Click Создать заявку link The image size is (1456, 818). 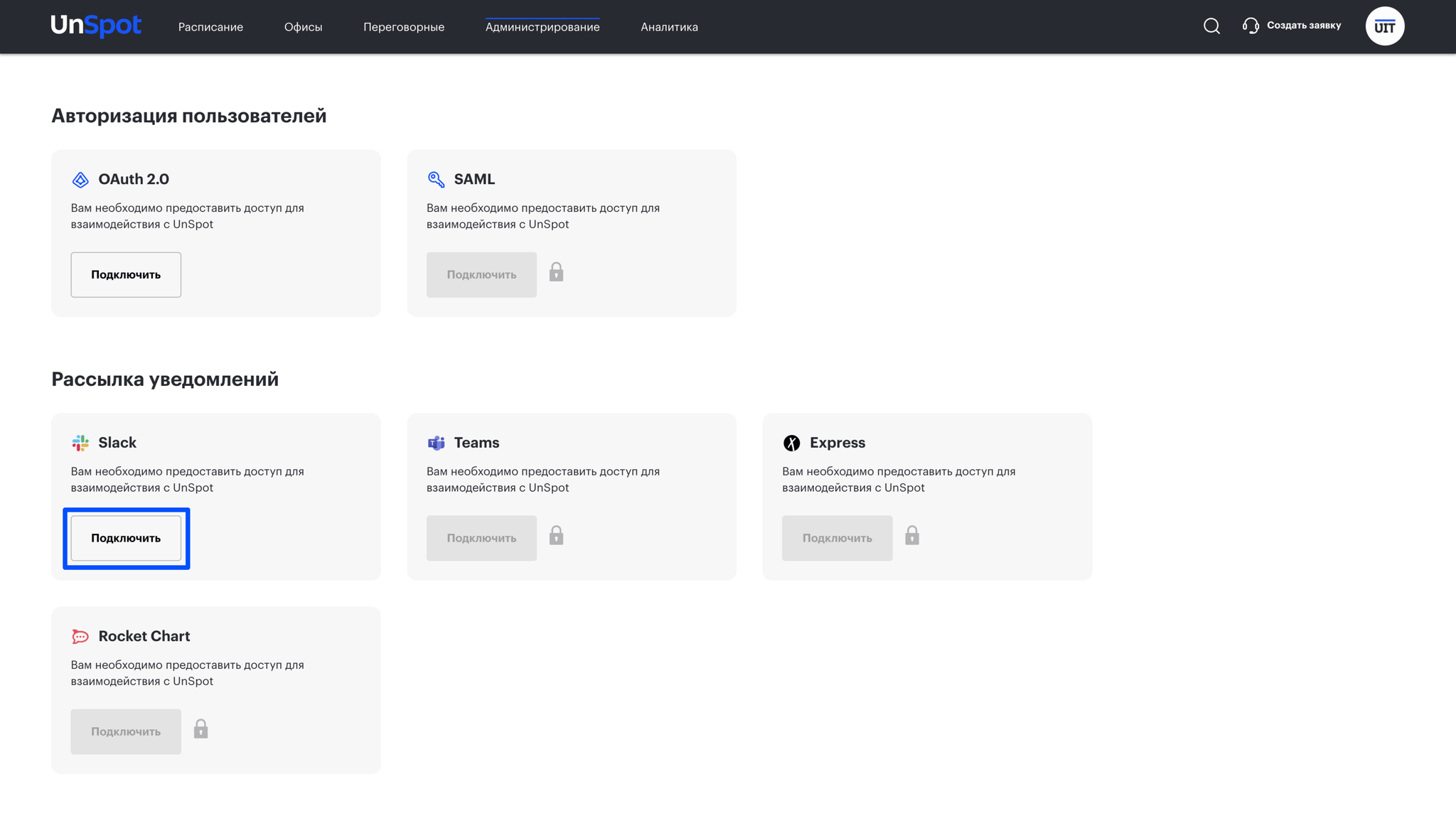pos(1304,26)
